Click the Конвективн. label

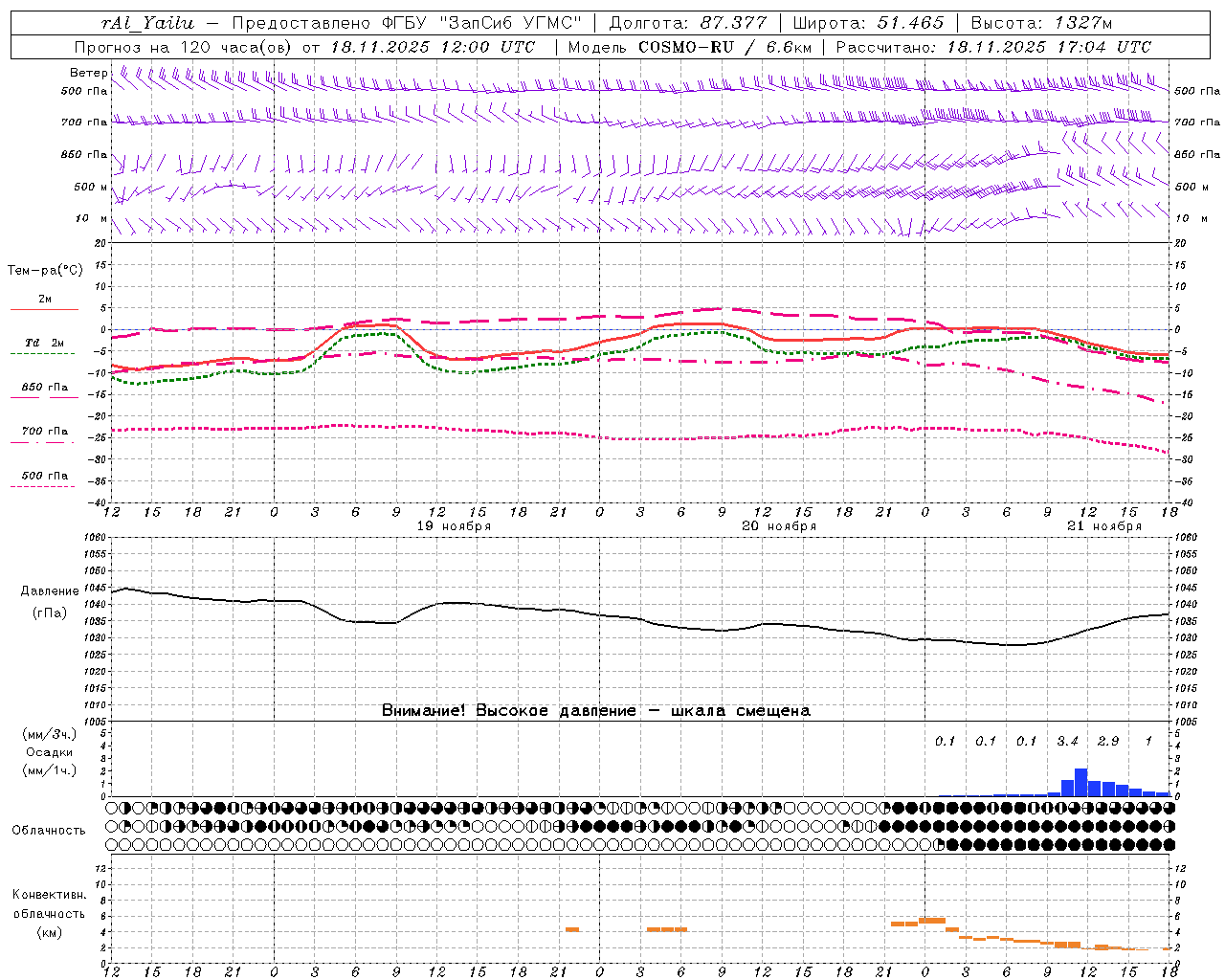(x=49, y=895)
